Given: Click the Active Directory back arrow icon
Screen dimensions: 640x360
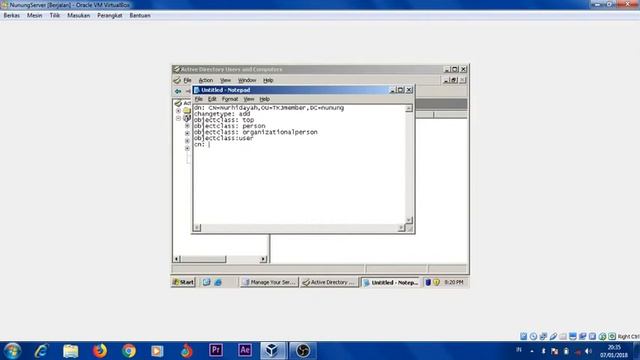Looking at the screenshot, I should pos(178,91).
